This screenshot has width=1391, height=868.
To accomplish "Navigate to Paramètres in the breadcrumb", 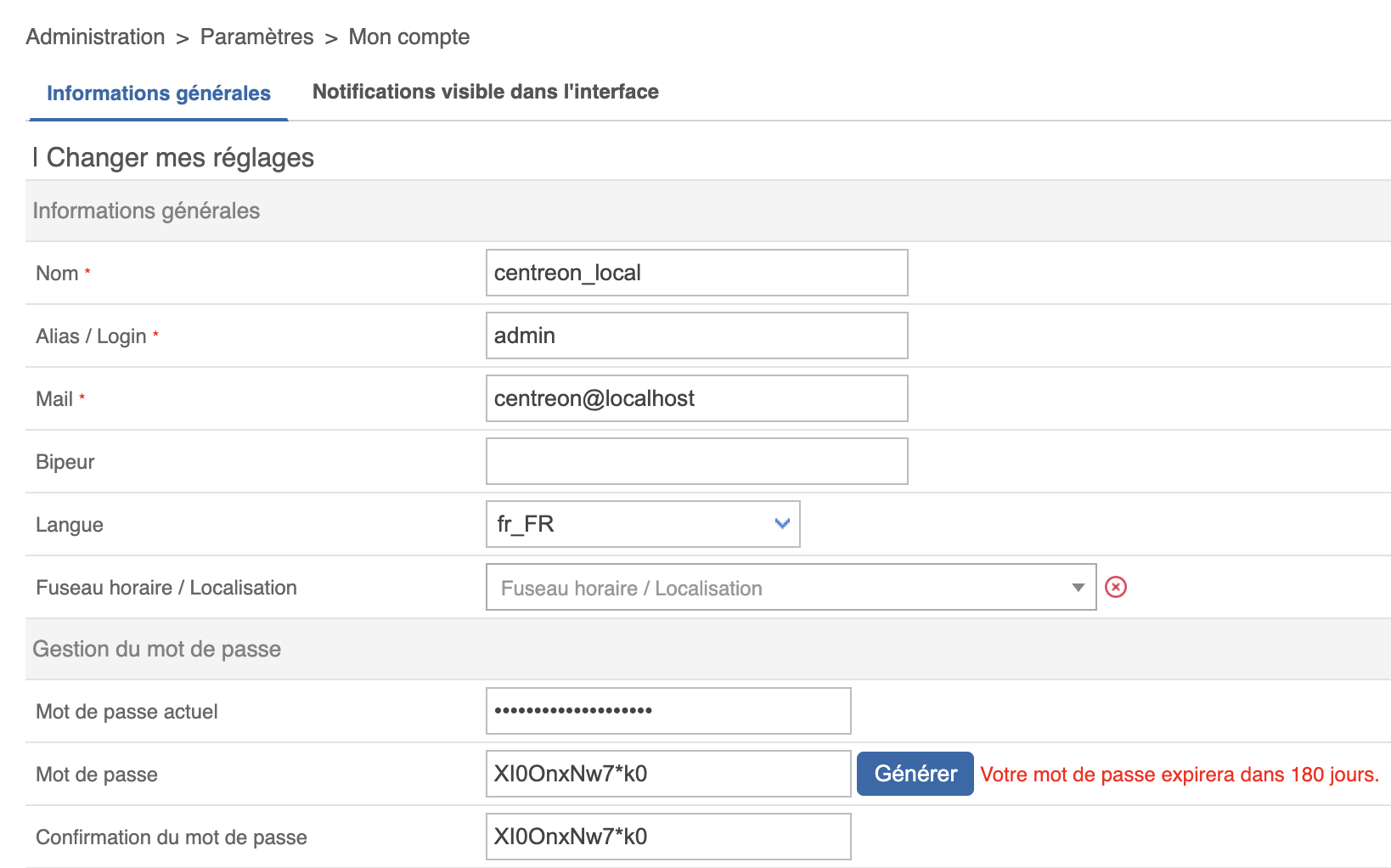I will 256,37.
